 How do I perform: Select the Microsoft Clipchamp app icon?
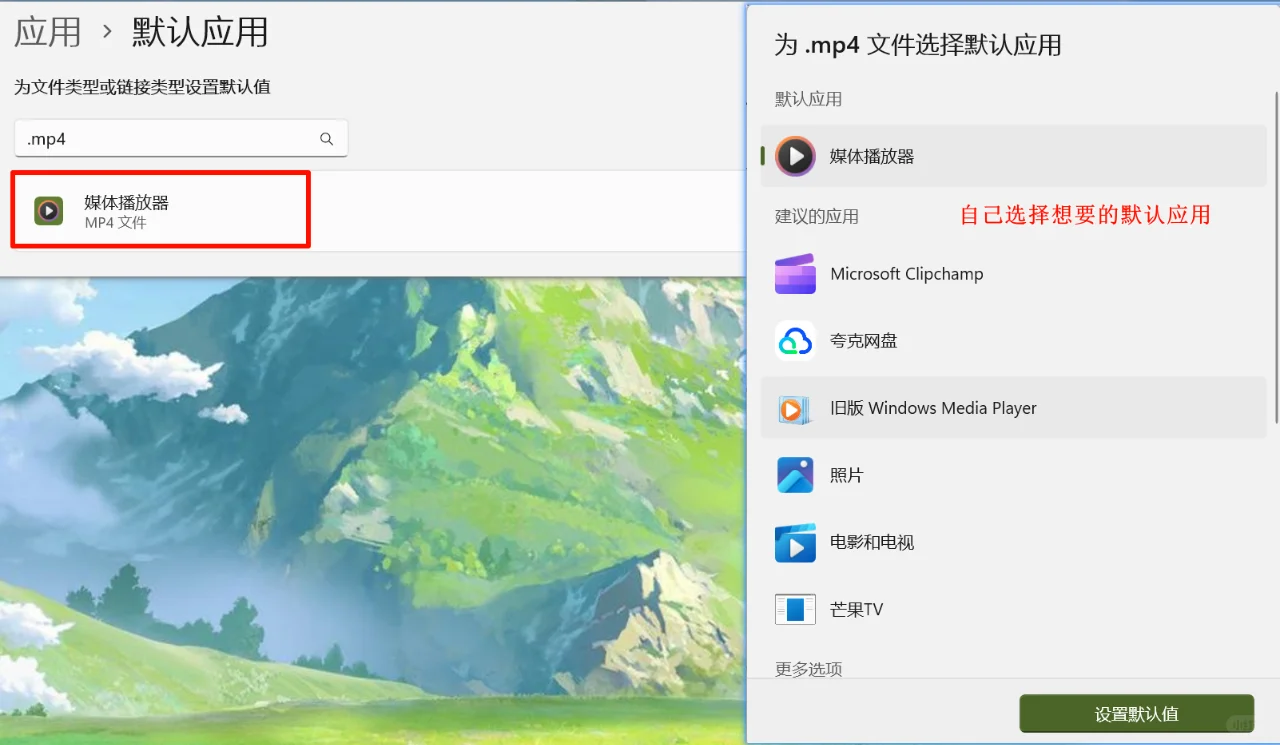[795, 273]
